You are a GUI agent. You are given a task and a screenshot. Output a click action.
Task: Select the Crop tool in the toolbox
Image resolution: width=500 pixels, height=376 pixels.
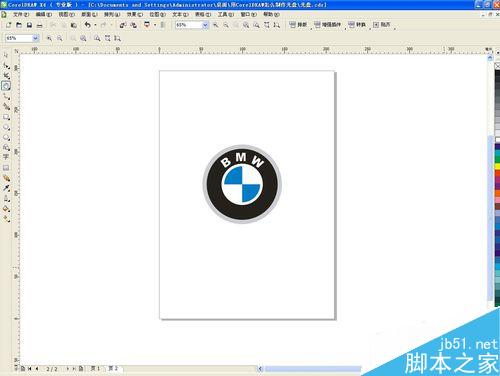pyautogui.click(x=6, y=76)
